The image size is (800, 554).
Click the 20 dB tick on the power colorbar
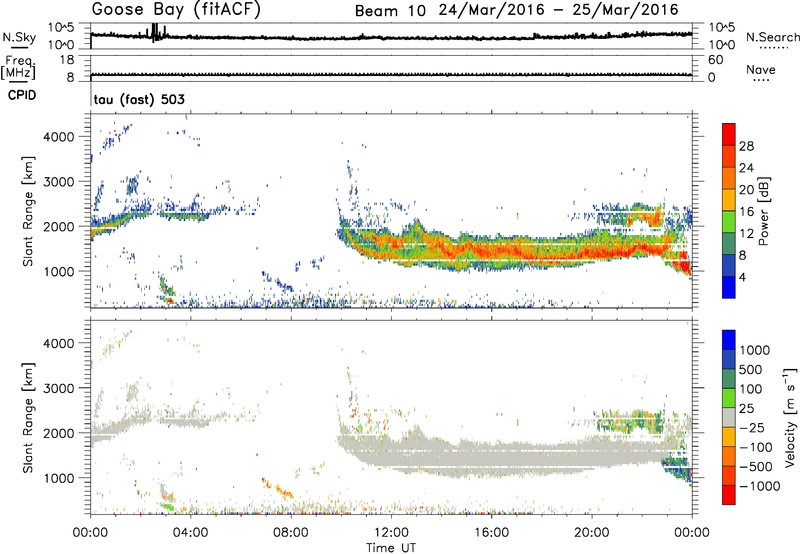746,190
